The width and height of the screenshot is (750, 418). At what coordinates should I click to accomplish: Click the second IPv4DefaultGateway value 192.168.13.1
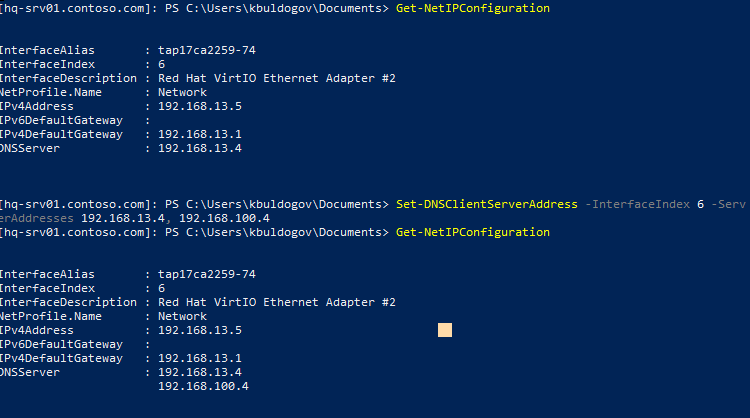click(200, 358)
